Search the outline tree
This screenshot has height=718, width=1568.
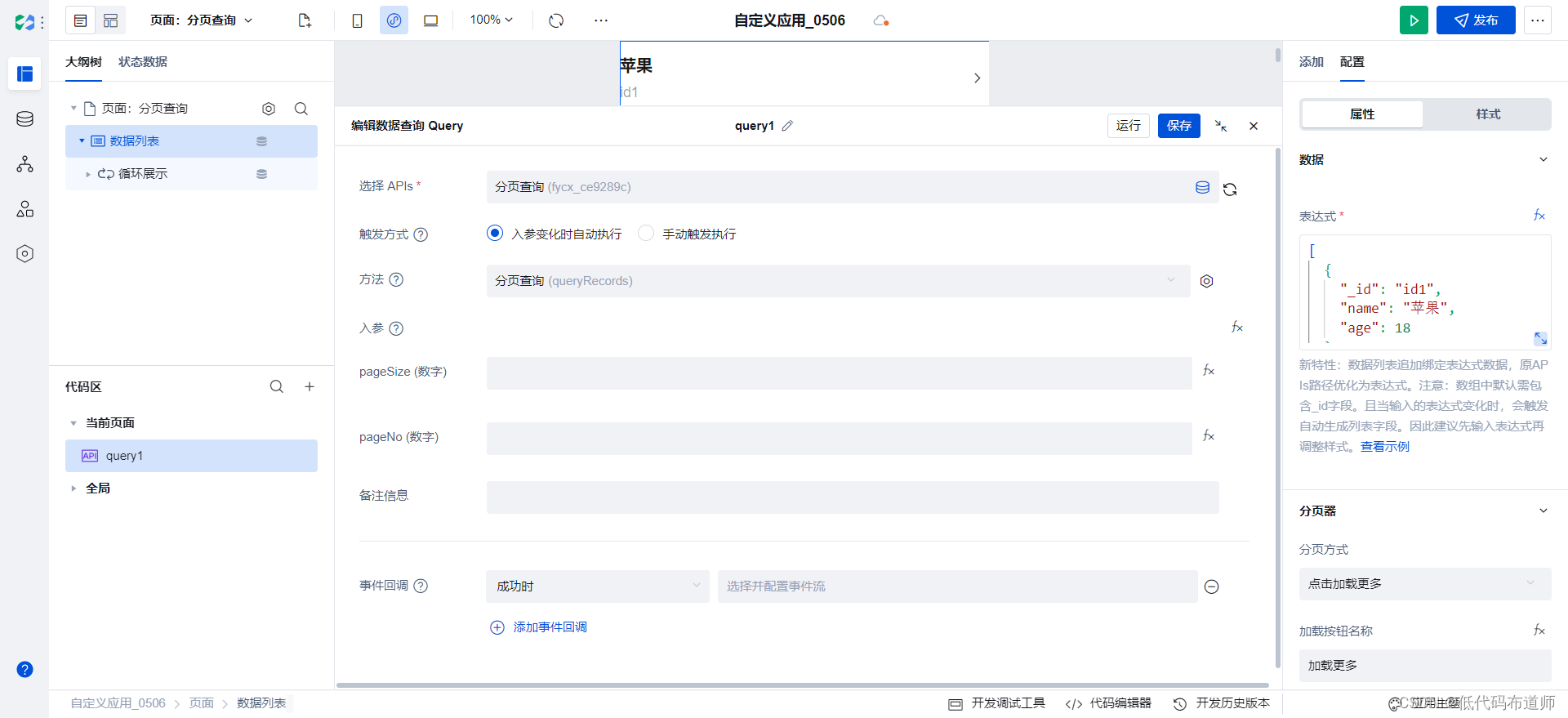click(x=301, y=109)
